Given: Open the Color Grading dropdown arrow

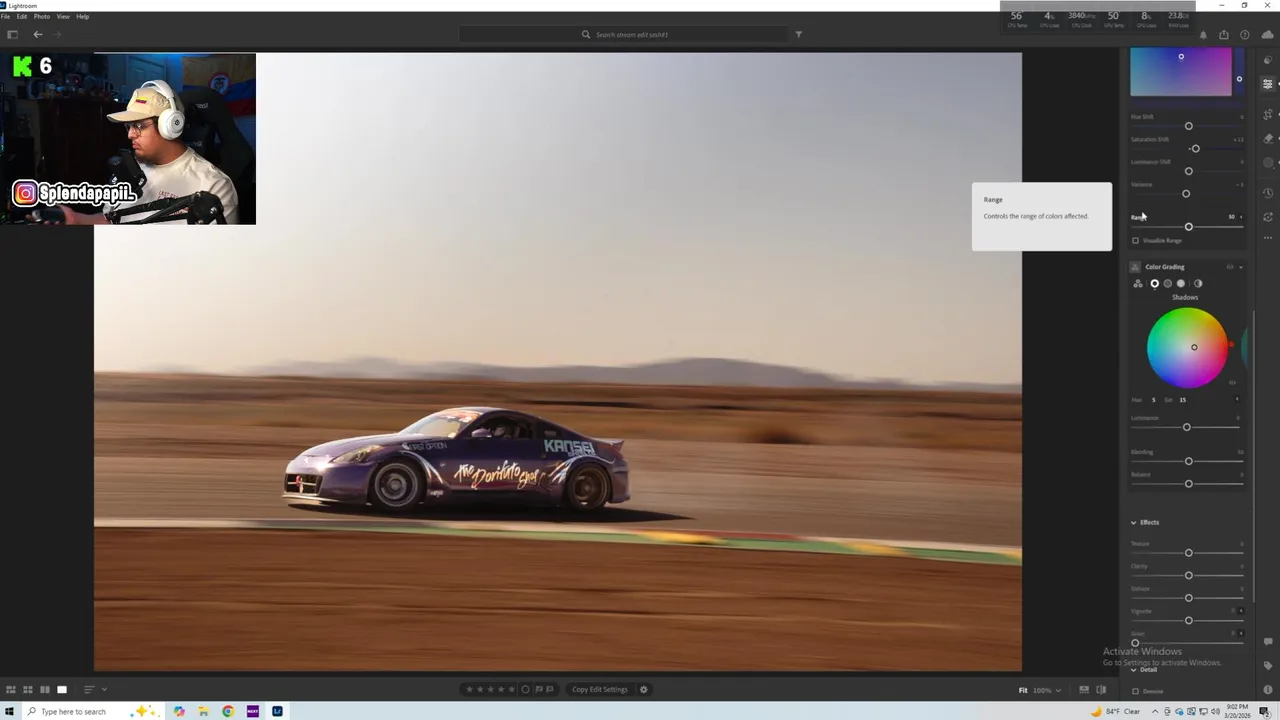Looking at the screenshot, I should [1241, 267].
